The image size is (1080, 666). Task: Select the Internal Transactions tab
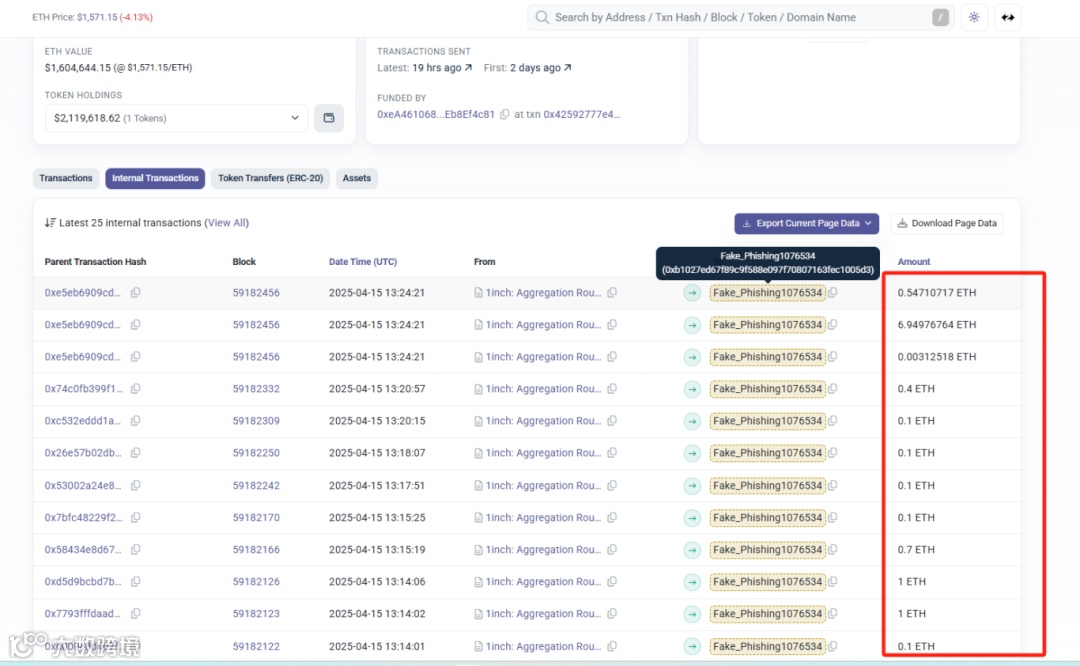tap(155, 178)
